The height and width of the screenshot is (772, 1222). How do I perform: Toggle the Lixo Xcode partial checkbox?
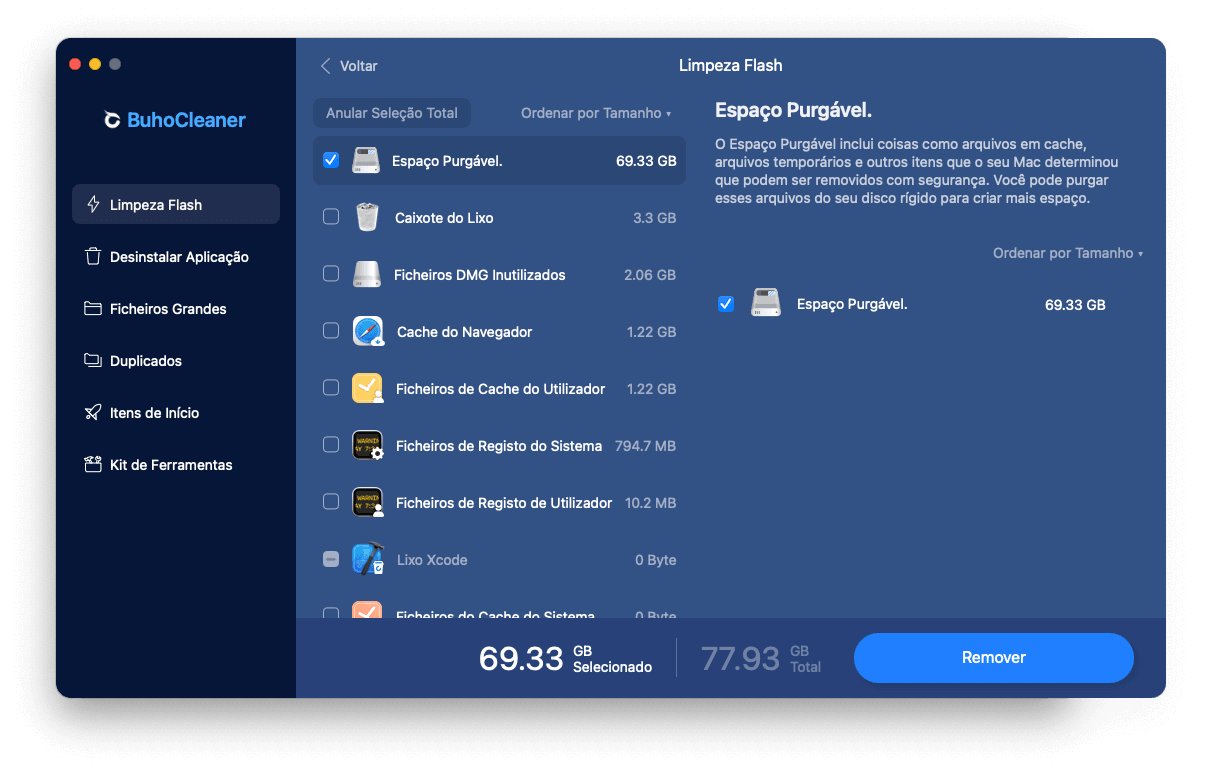[331, 560]
